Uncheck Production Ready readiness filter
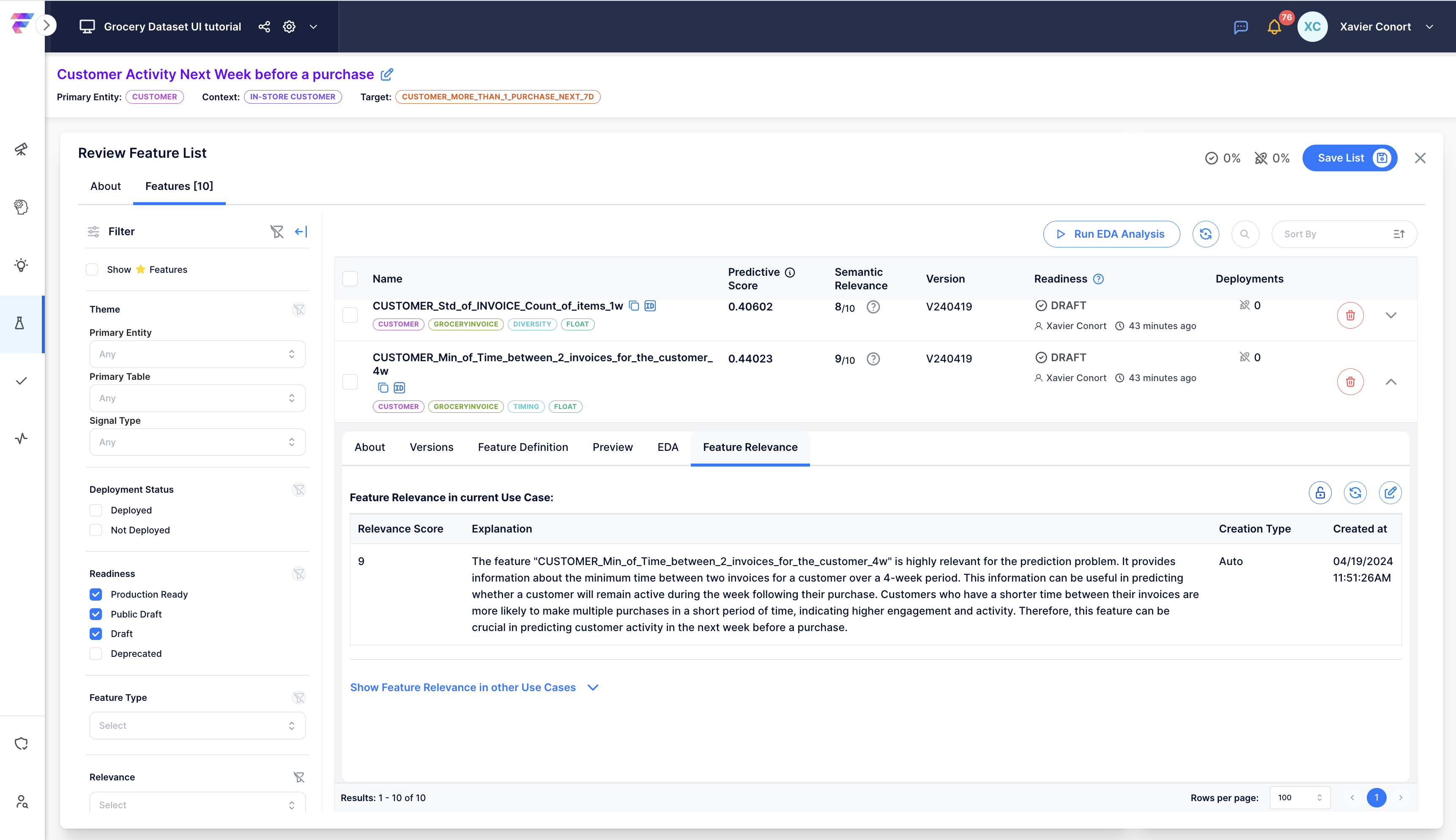 point(96,594)
